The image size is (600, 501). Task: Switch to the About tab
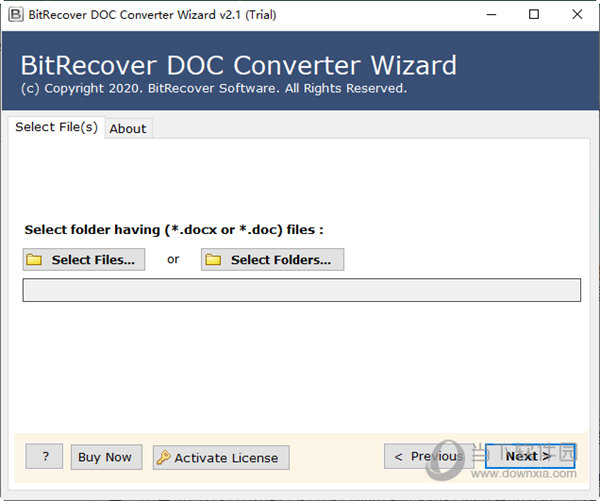pyautogui.click(x=128, y=129)
